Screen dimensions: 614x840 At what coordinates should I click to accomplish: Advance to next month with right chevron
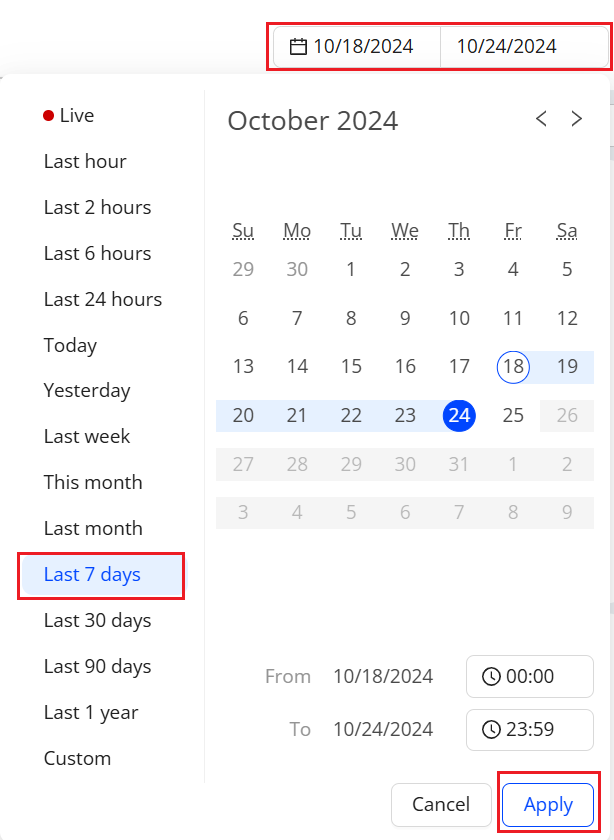576,118
